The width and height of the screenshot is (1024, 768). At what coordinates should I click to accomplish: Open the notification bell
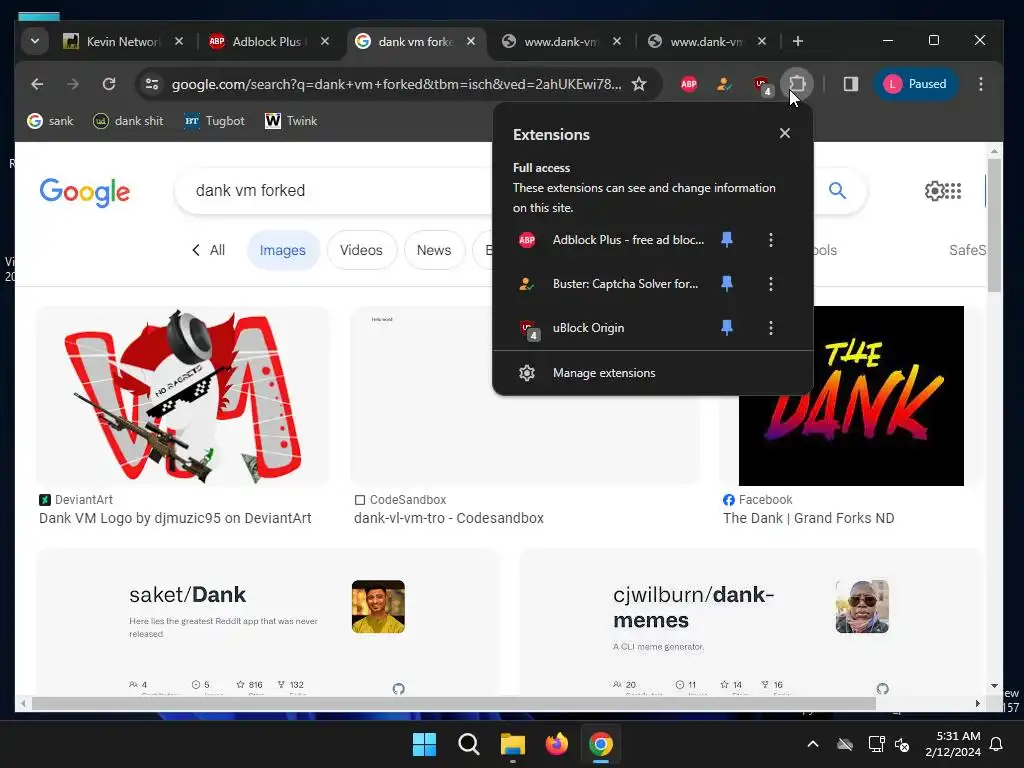tap(997, 744)
